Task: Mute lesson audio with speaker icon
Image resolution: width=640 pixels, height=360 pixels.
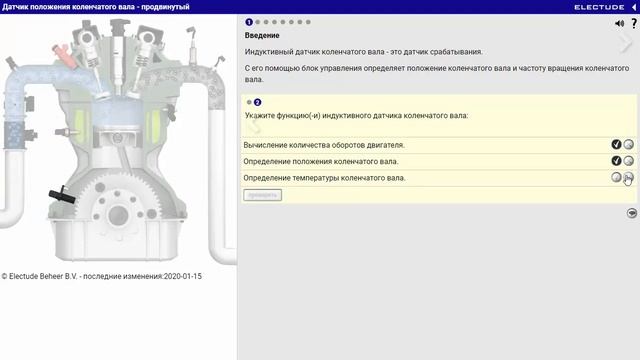Action: pos(619,24)
